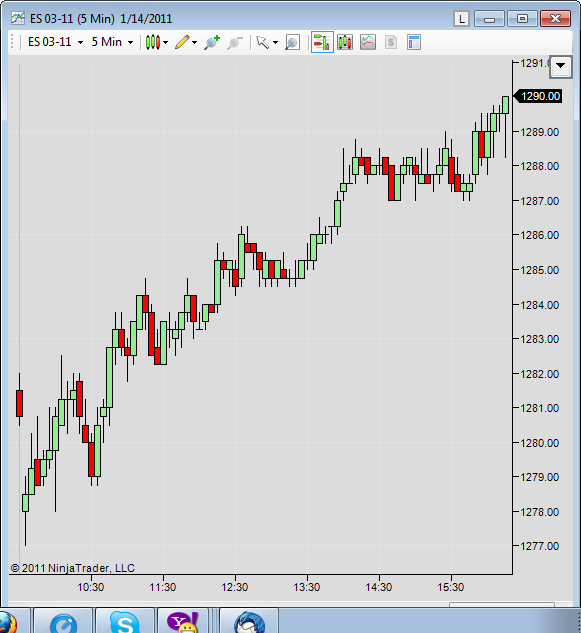Click the 1280.00 price axis label
581x633 pixels.
click(x=539, y=443)
